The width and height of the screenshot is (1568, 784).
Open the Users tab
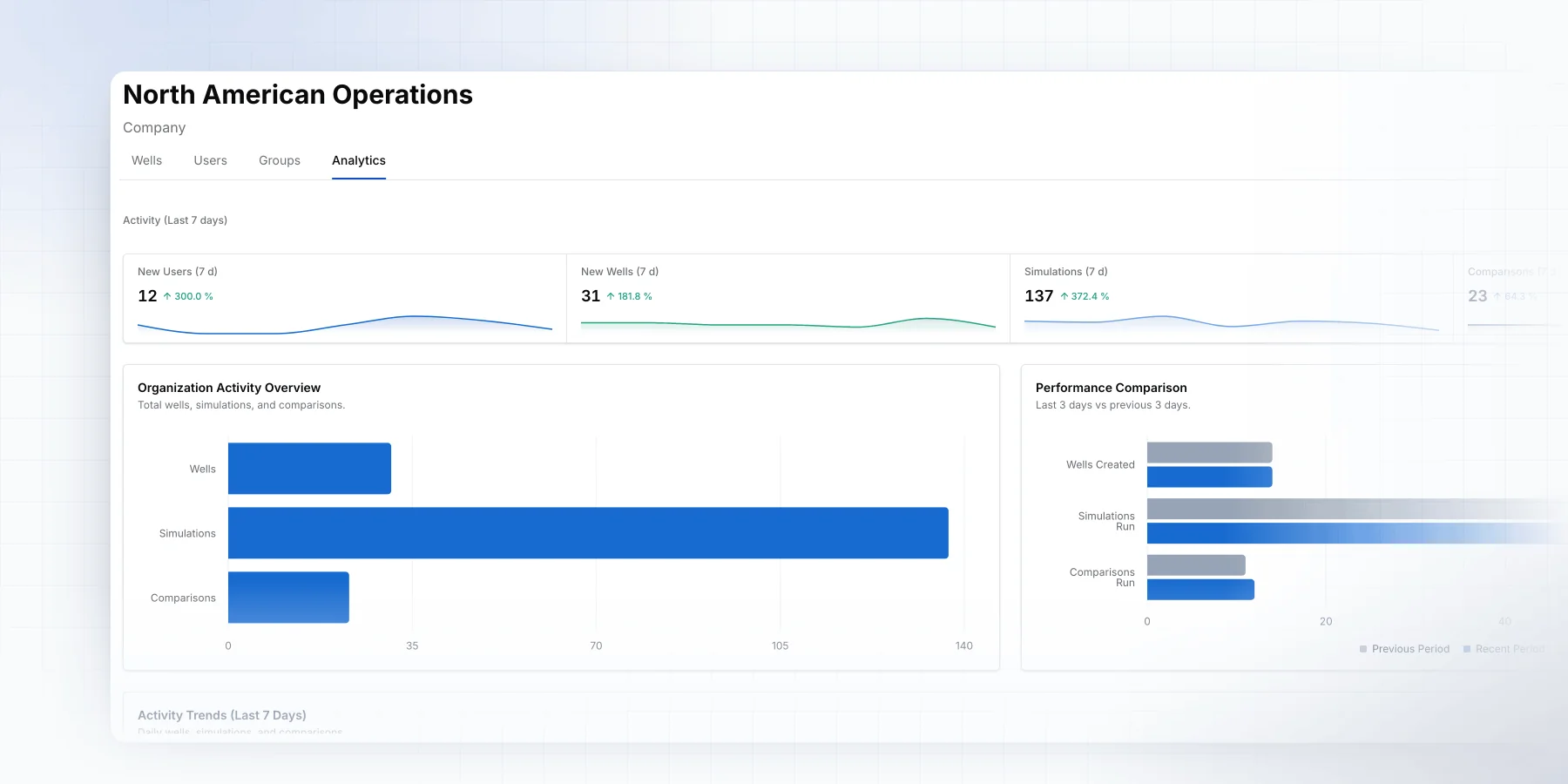tap(210, 160)
